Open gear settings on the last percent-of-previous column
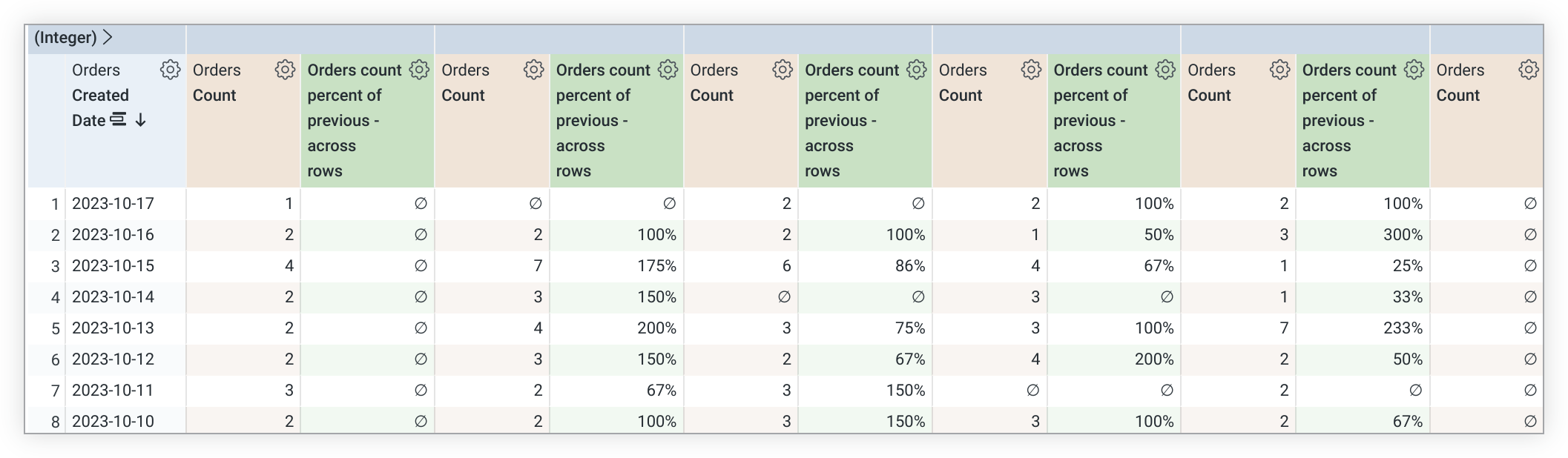1568x458 pixels. coord(1415,70)
